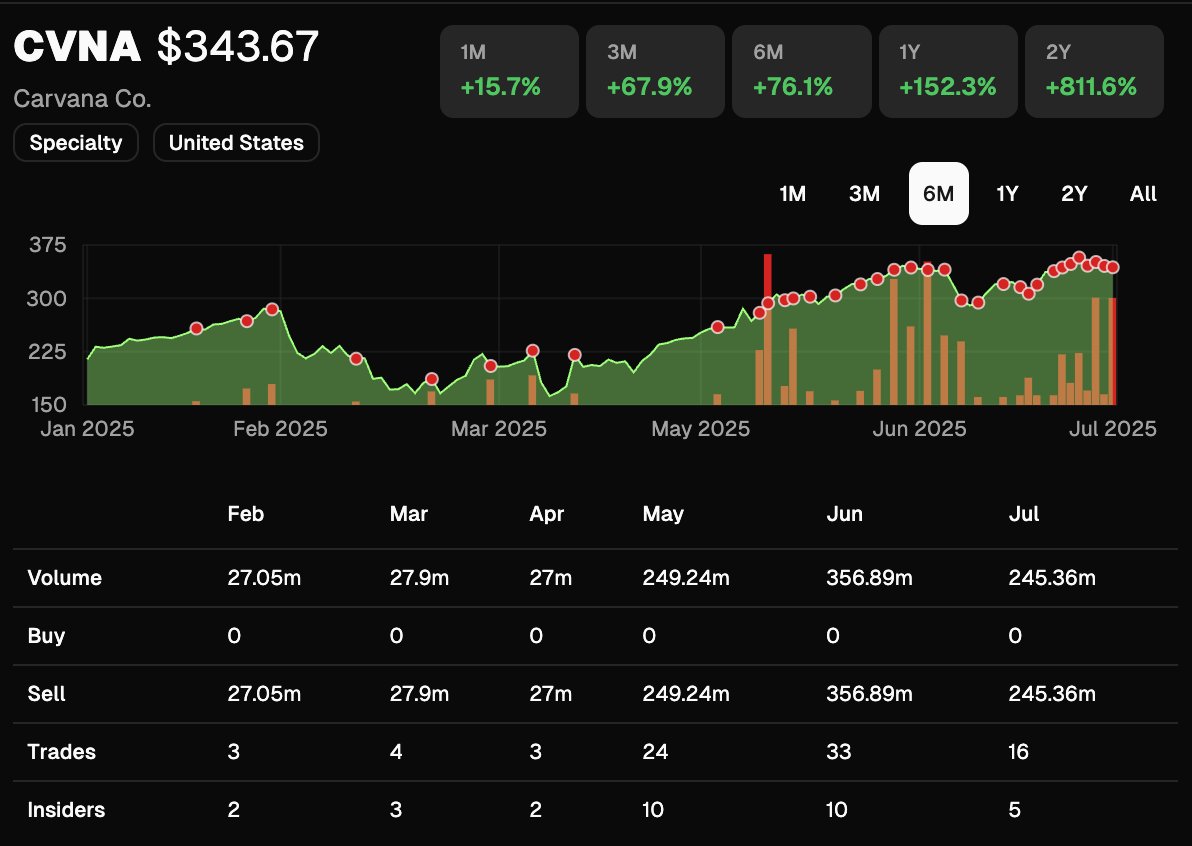Click the Sell value 356.89m for Jun
The height and width of the screenshot is (846, 1192).
coord(869,694)
